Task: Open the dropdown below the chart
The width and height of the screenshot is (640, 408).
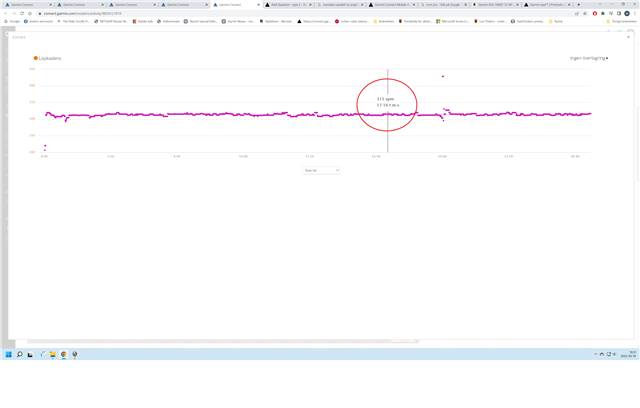Action: click(319, 171)
